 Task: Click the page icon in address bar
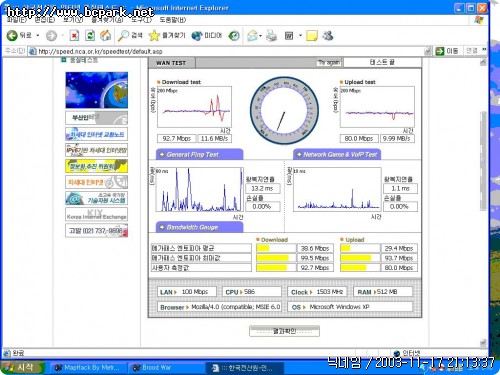pos(32,51)
